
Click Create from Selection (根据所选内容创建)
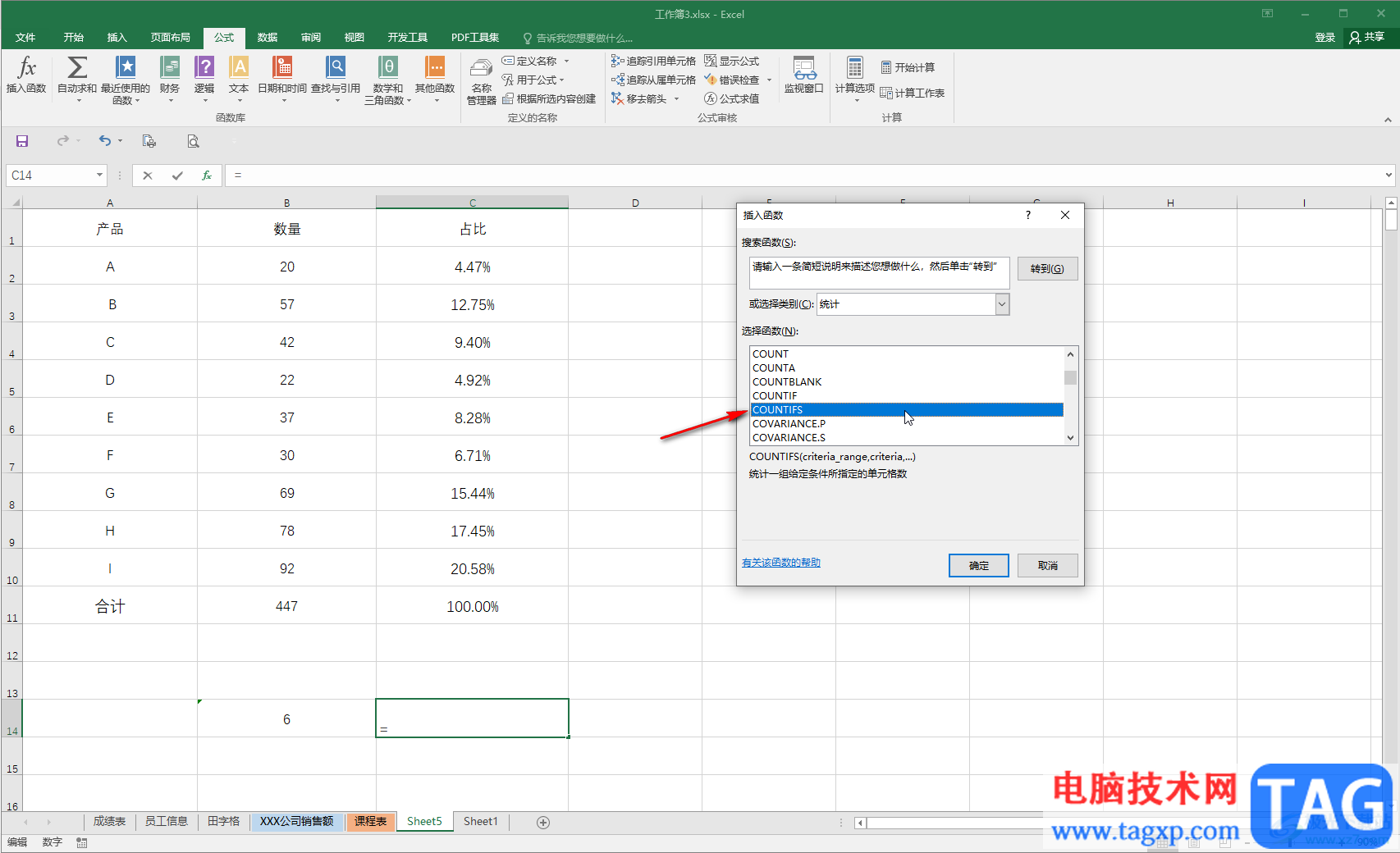coord(549,98)
